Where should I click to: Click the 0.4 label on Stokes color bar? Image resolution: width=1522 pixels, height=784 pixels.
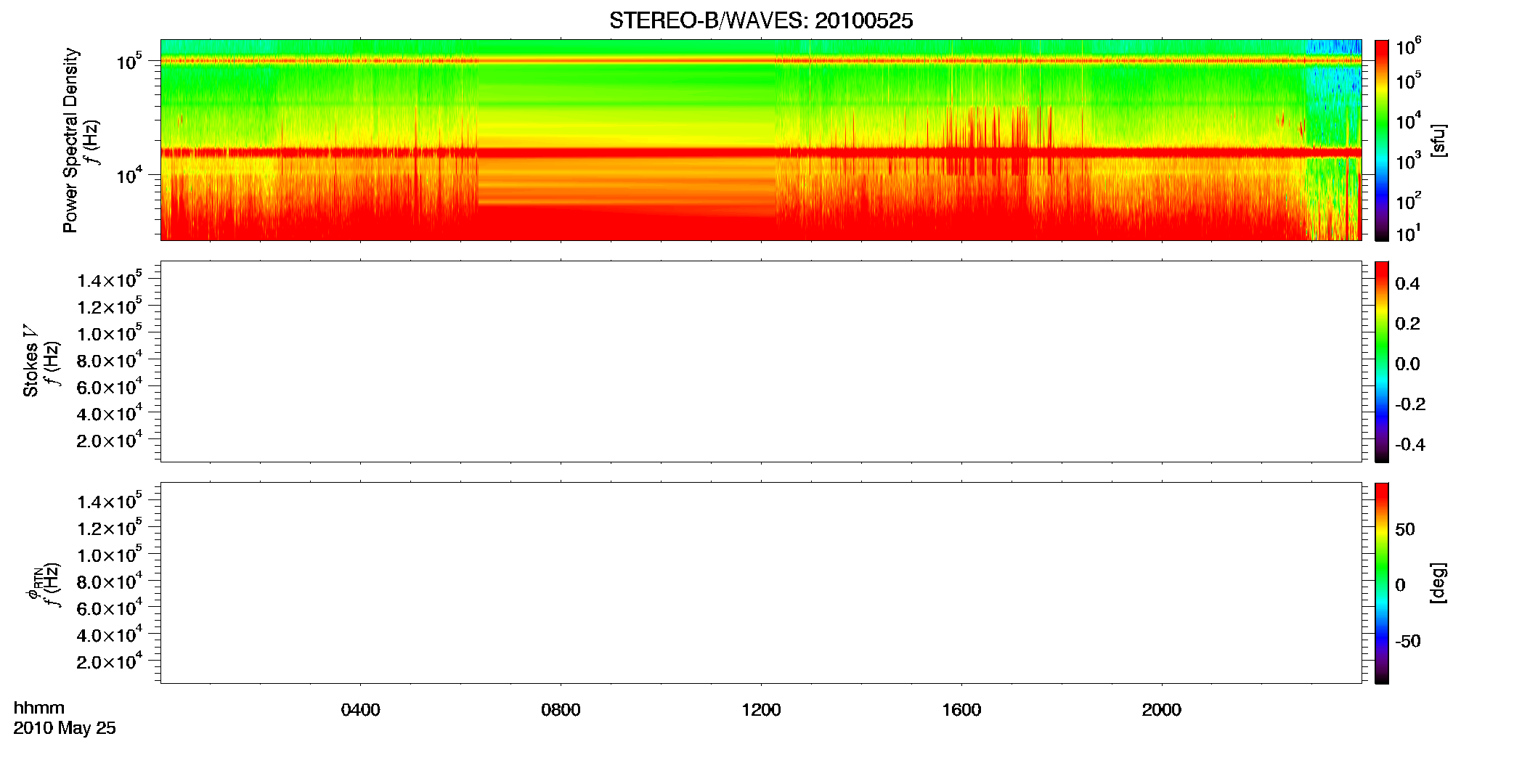tap(1407, 284)
